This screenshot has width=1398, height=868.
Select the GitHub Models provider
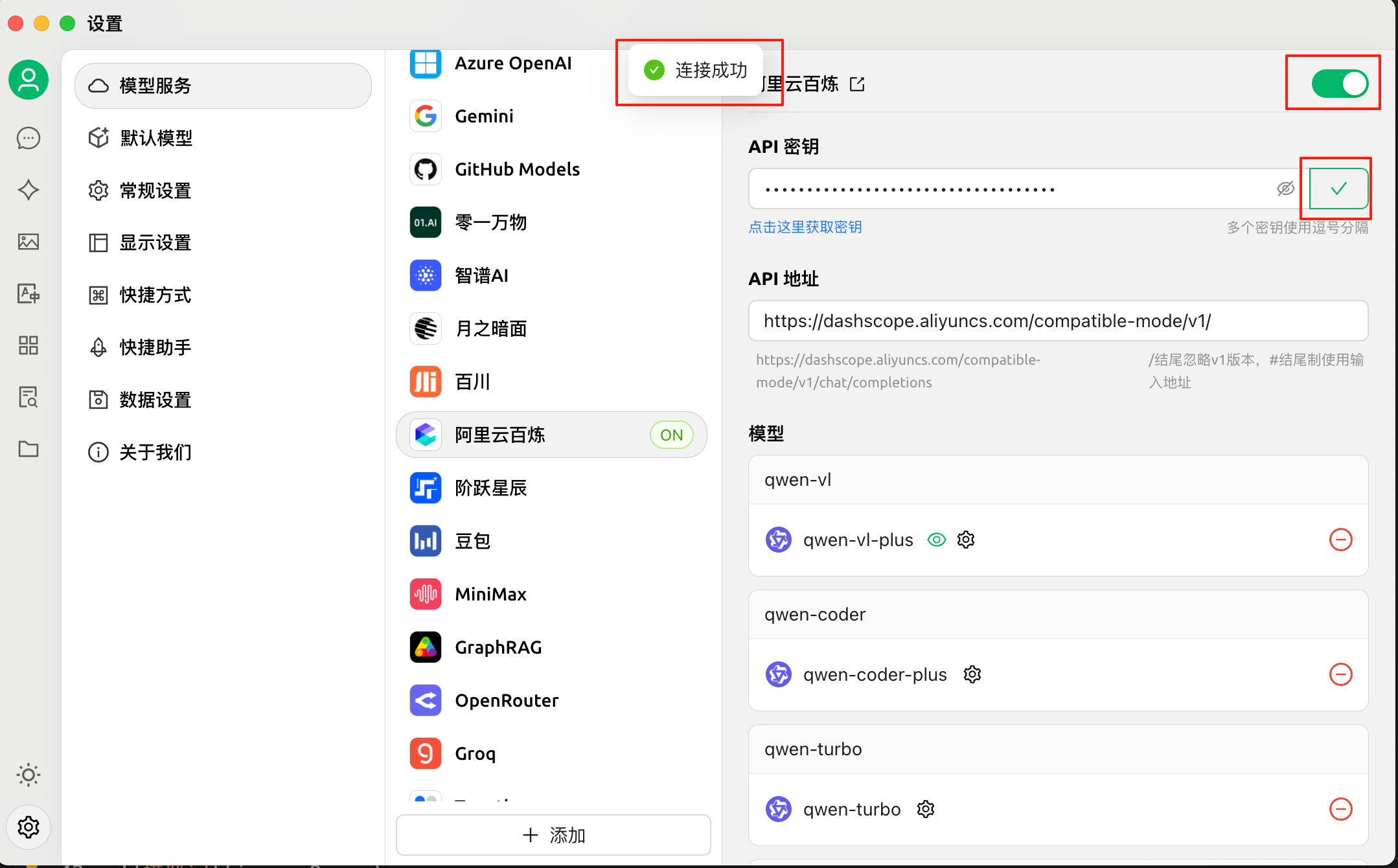pos(551,169)
